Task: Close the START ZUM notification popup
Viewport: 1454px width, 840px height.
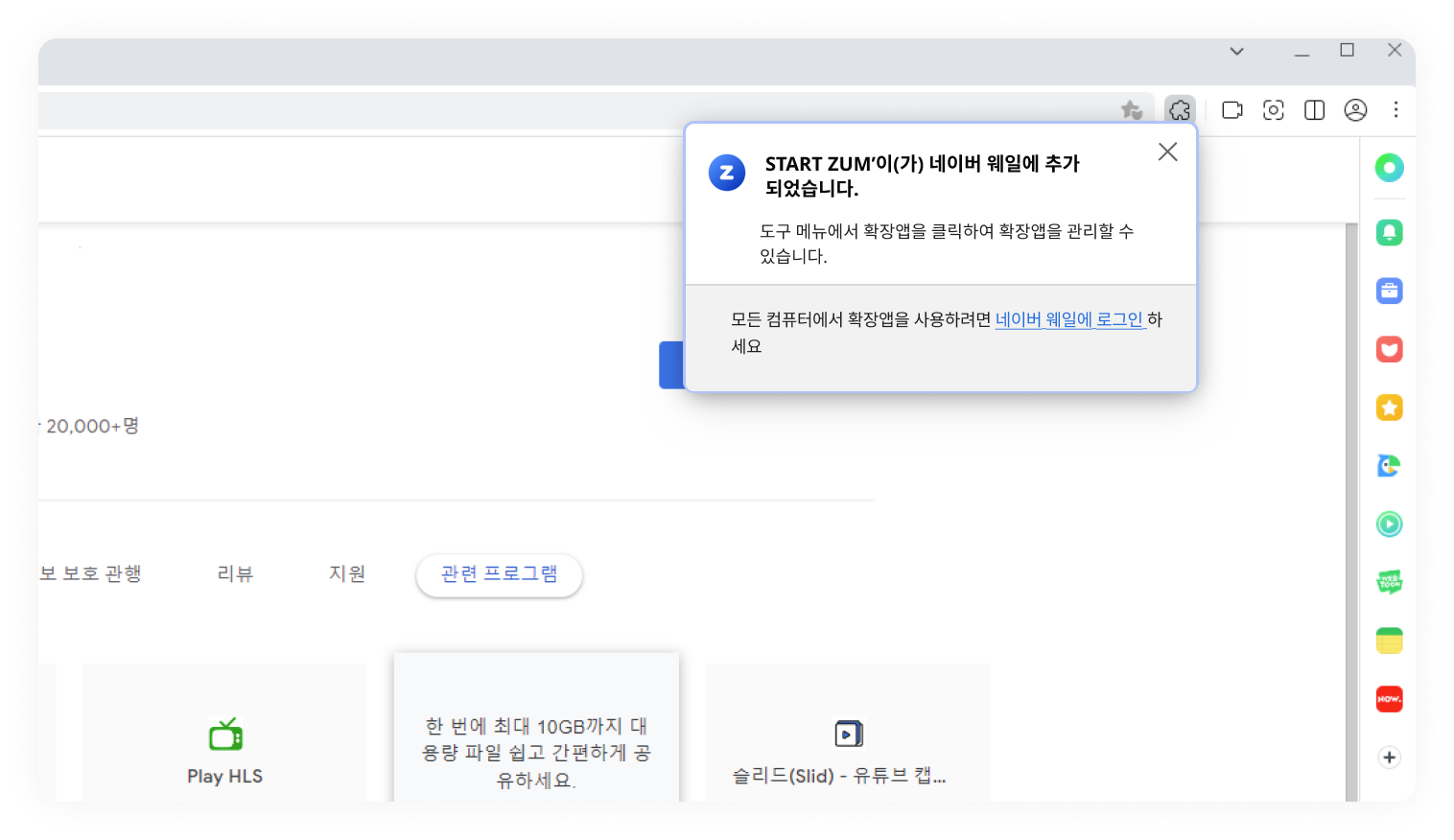Action: (1167, 152)
